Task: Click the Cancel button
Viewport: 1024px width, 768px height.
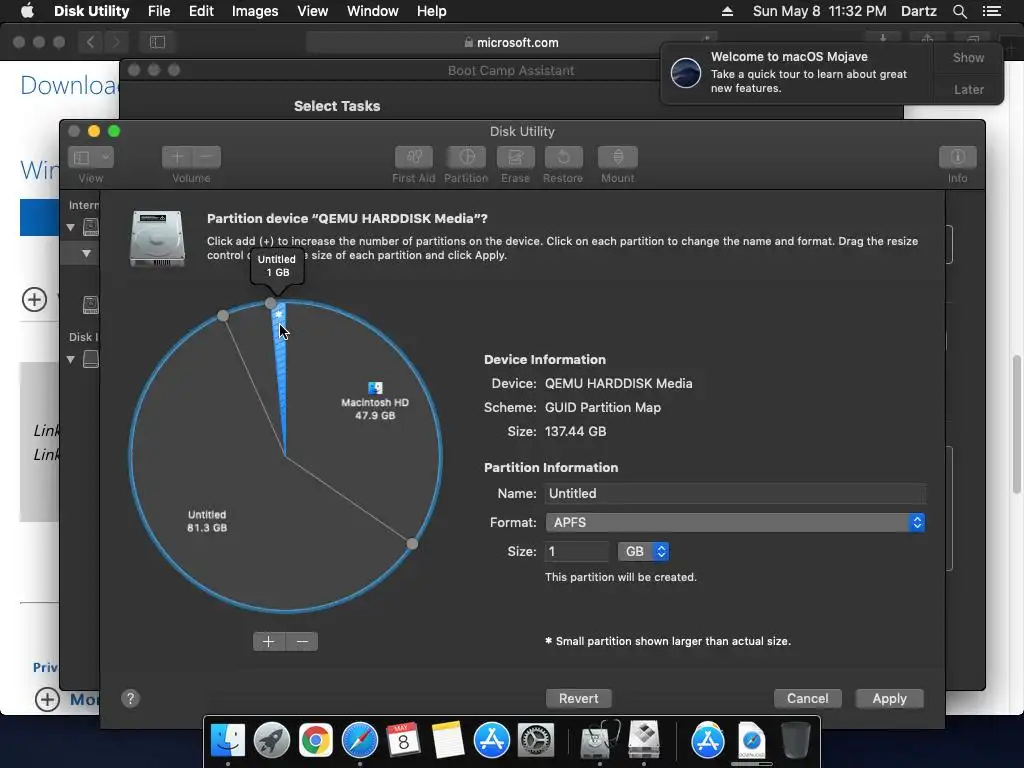Action: coord(808,698)
